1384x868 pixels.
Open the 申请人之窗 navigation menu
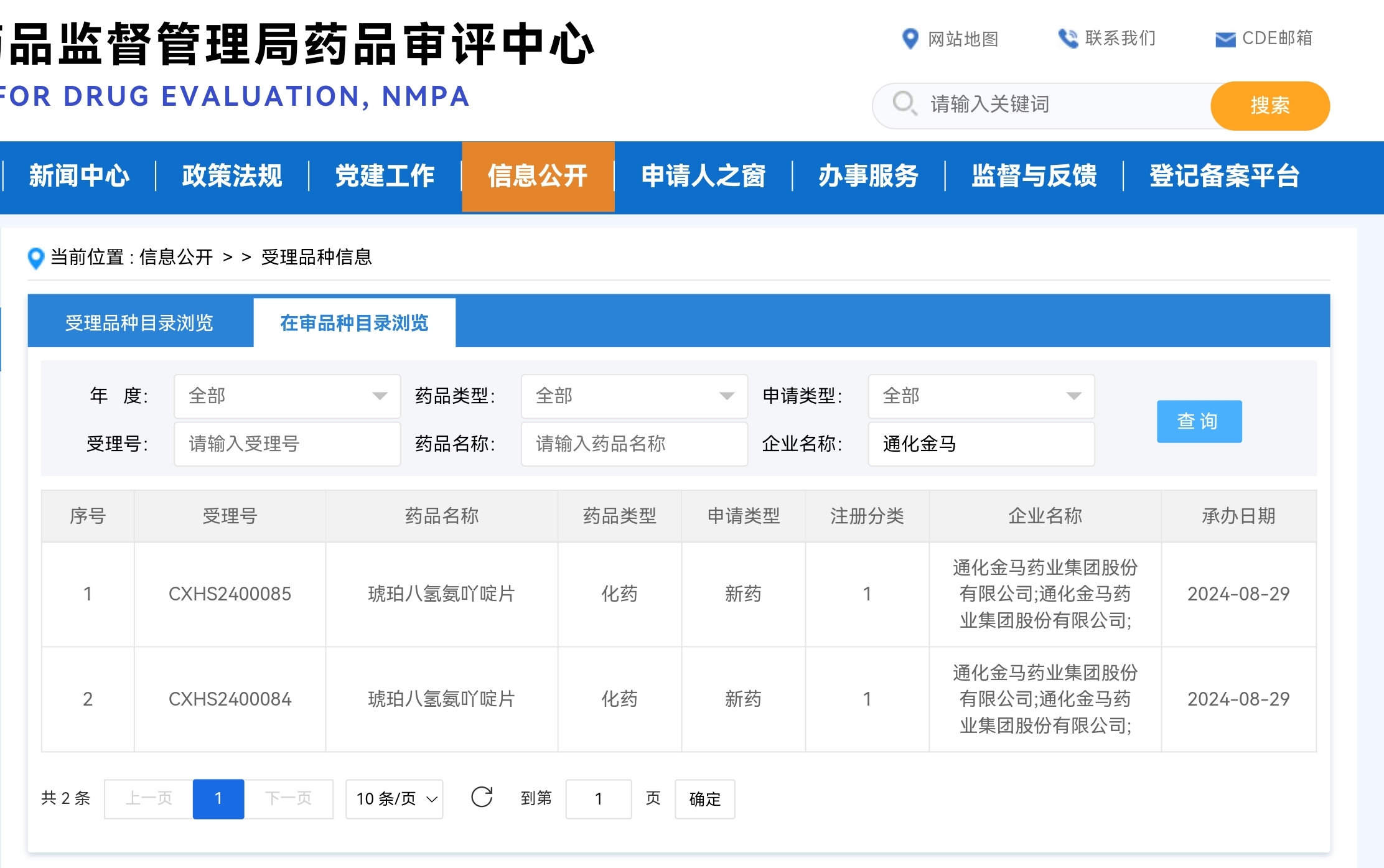pyautogui.click(x=703, y=176)
